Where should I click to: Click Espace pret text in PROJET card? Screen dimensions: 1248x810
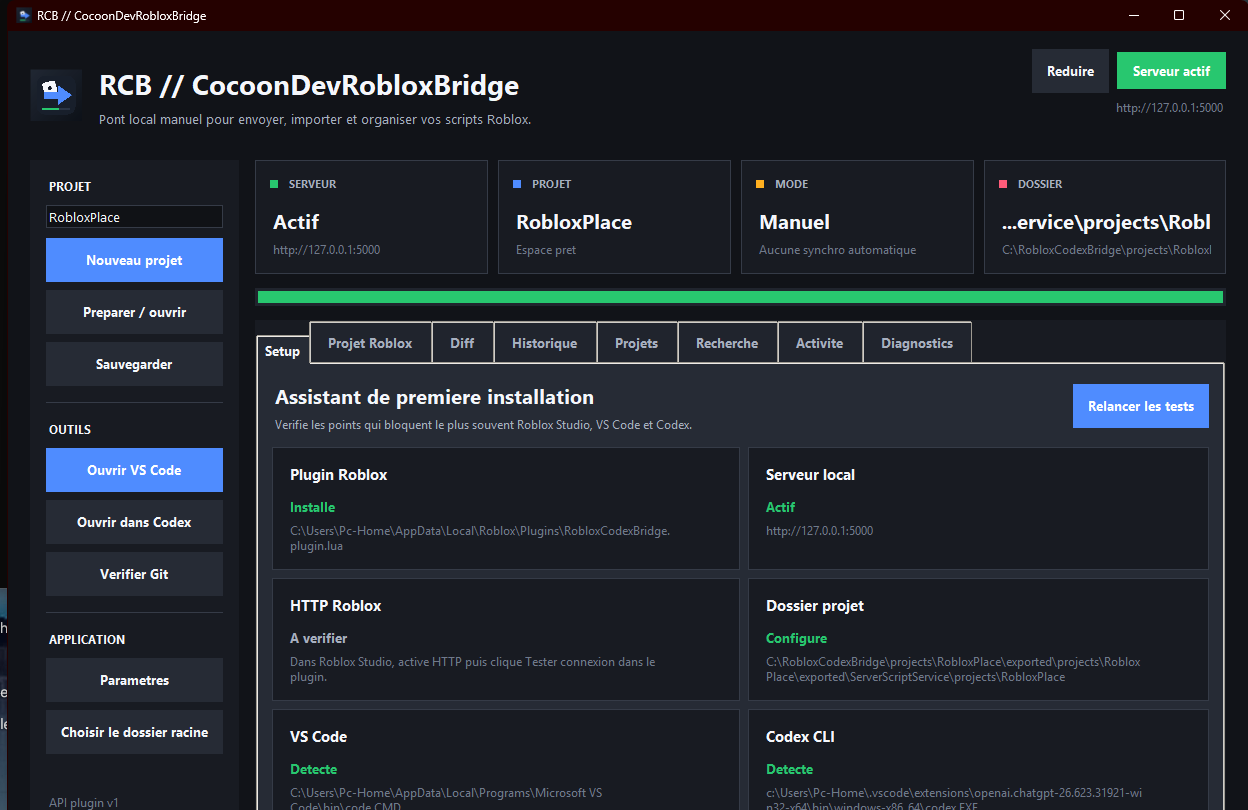pyautogui.click(x=546, y=250)
